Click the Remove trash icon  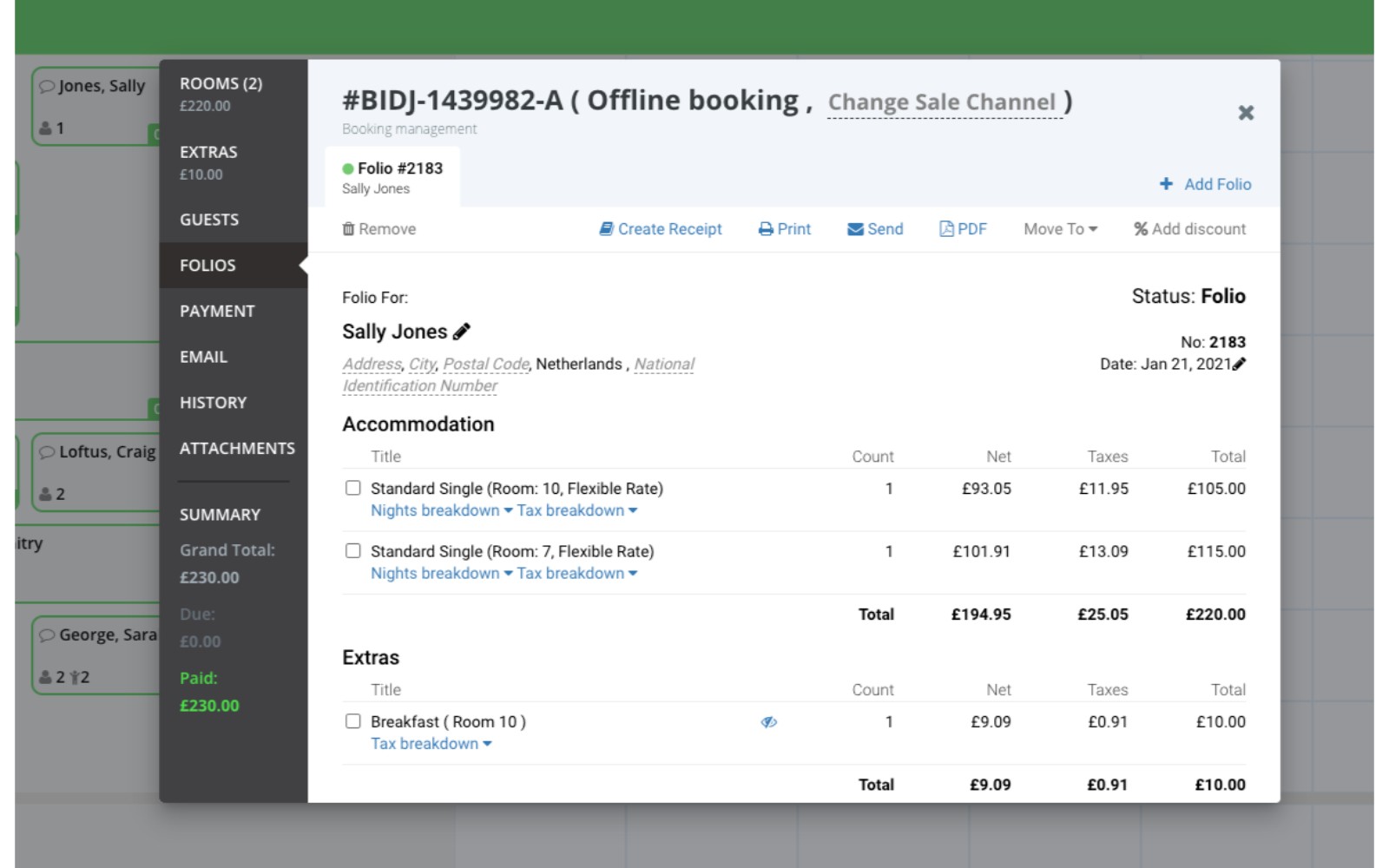click(x=347, y=228)
